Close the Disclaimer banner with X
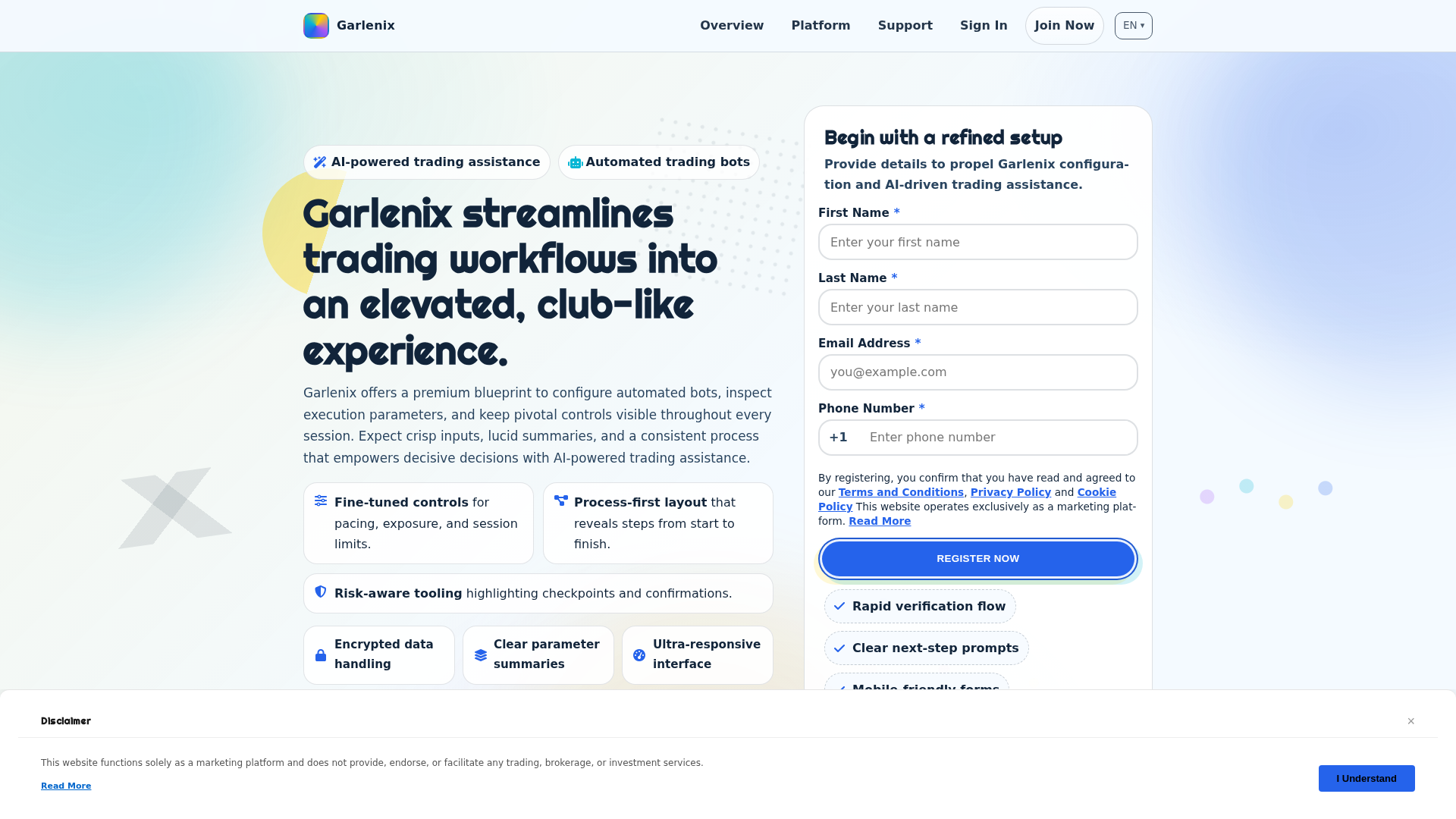This screenshot has width=1456, height=819. click(x=1411, y=721)
